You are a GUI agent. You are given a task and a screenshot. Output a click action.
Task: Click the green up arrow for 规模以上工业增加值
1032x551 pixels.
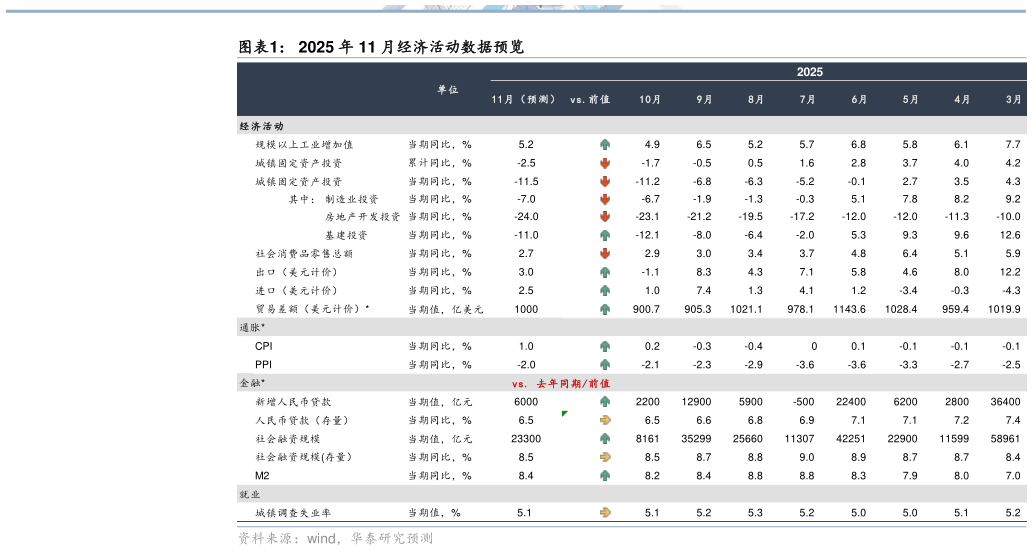(x=605, y=145)
